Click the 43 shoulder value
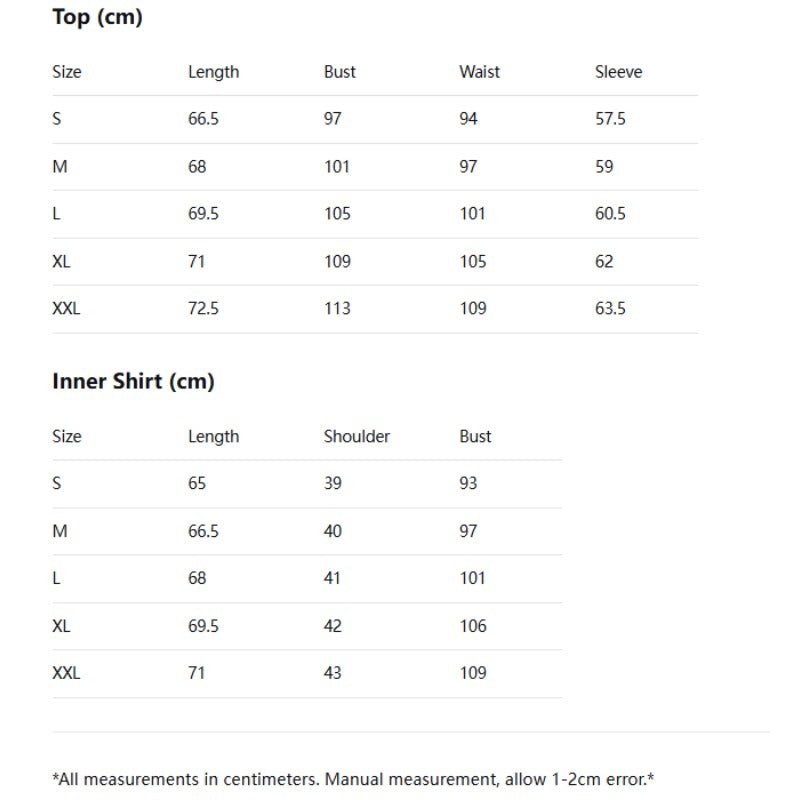Viewport: 800px width, 800px height. click(332, 673)
